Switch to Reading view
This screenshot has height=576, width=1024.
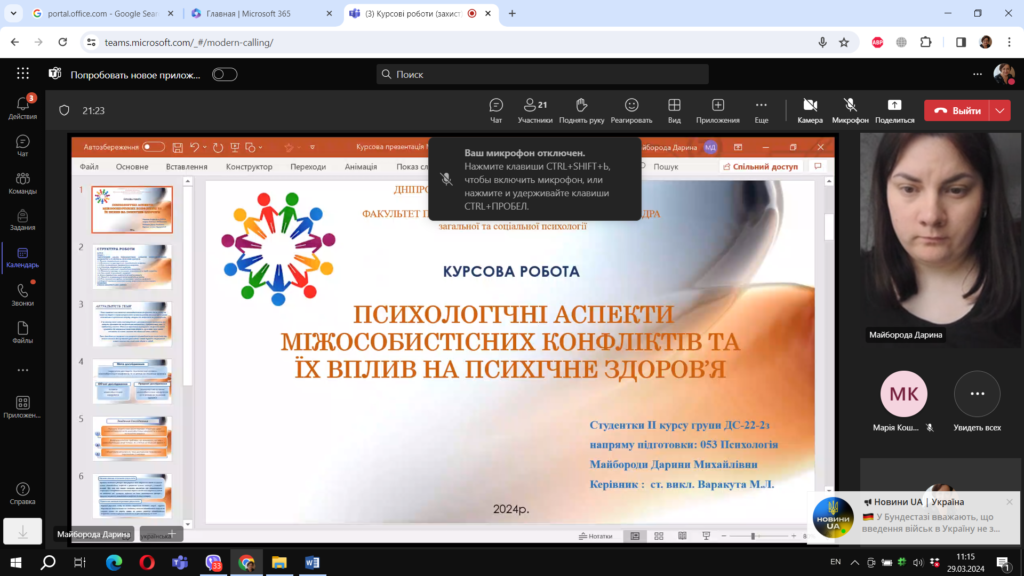(x=682, y=536)
